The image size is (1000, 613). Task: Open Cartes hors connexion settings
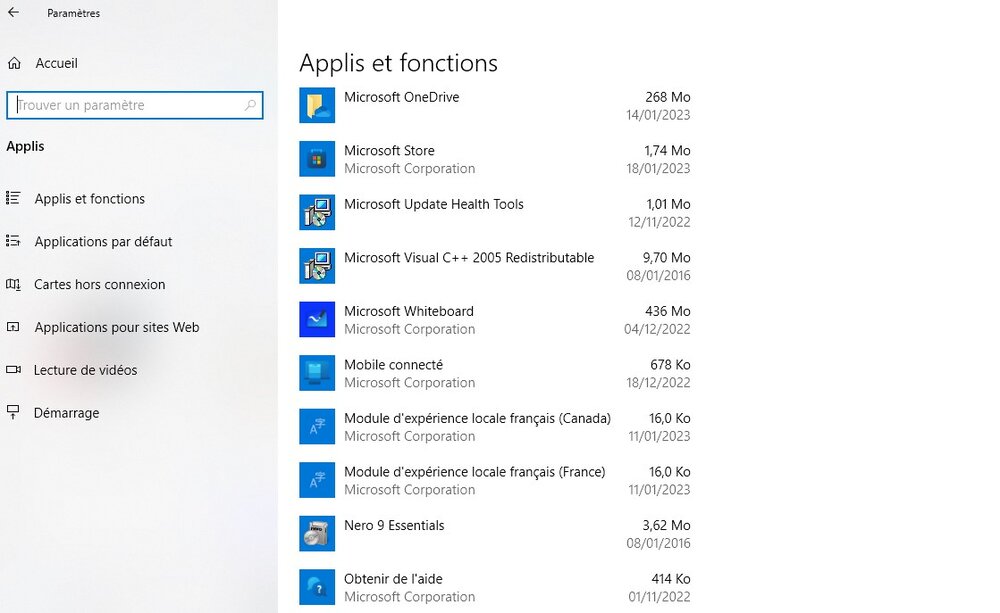pos(99,284)
